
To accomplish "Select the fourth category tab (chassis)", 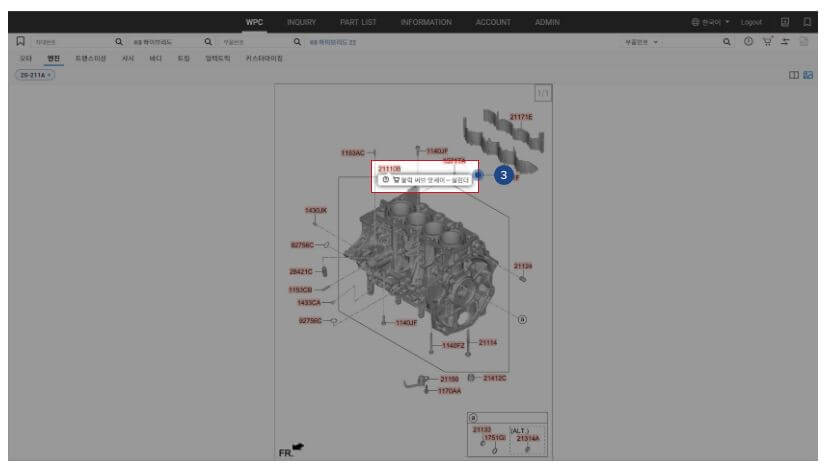I will pos(128,59).
